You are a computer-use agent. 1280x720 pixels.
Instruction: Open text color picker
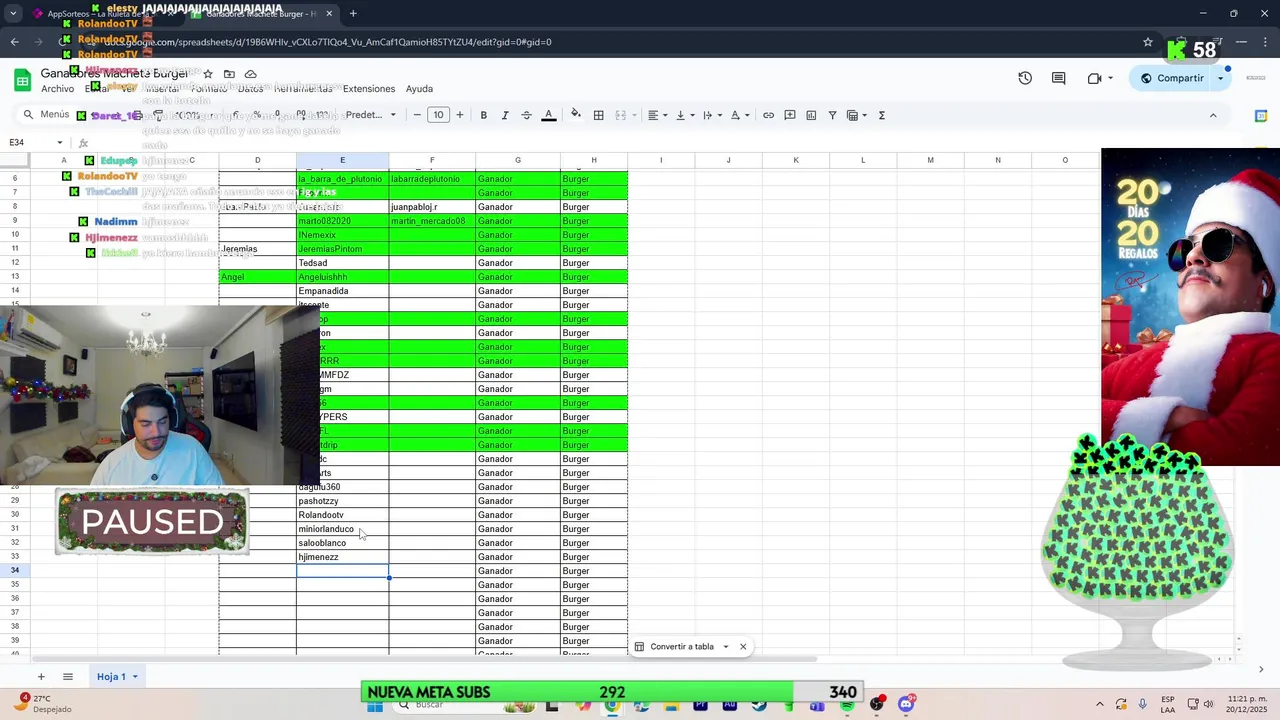(x=549, y=115)
